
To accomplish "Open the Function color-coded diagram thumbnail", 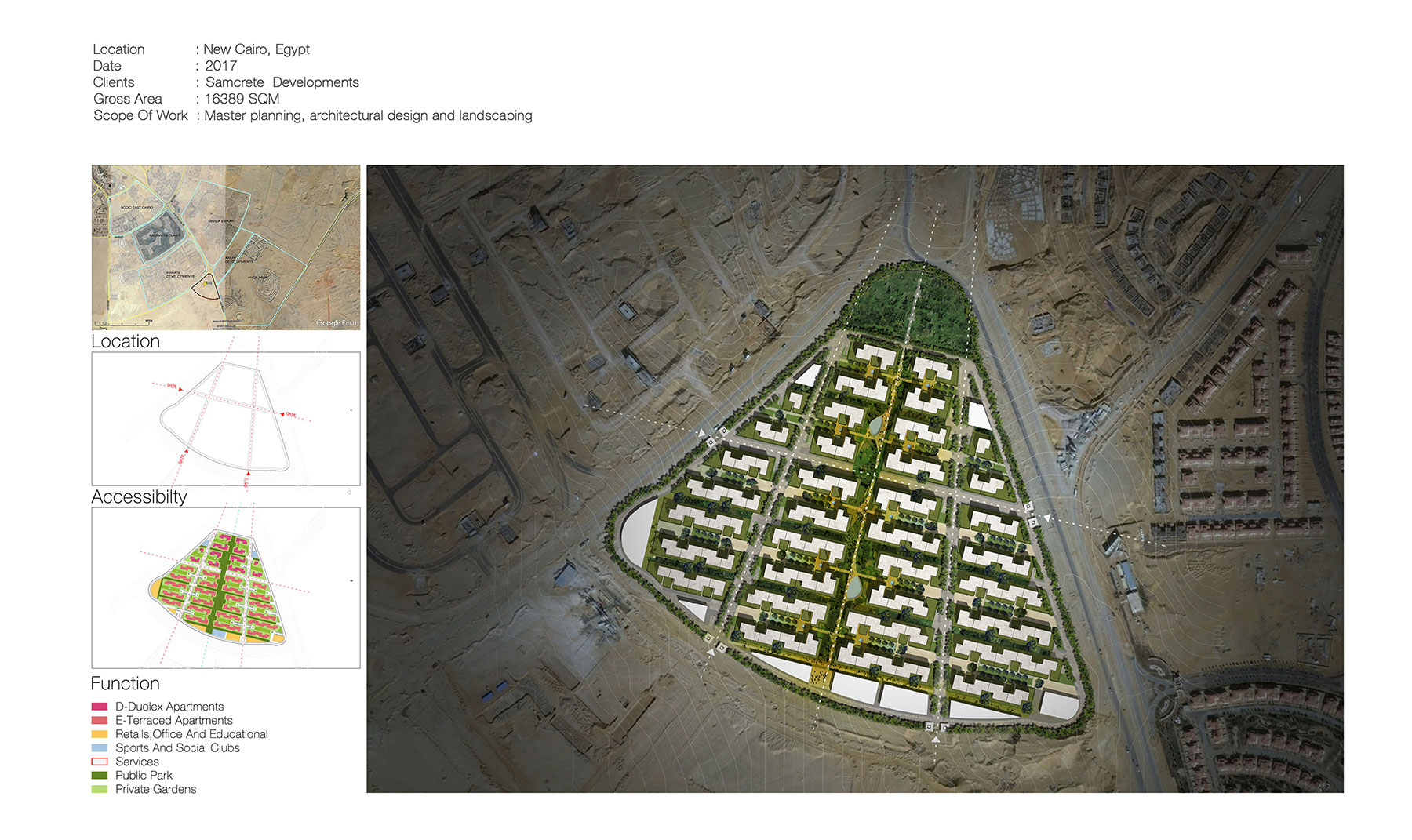I will point(226,587).
